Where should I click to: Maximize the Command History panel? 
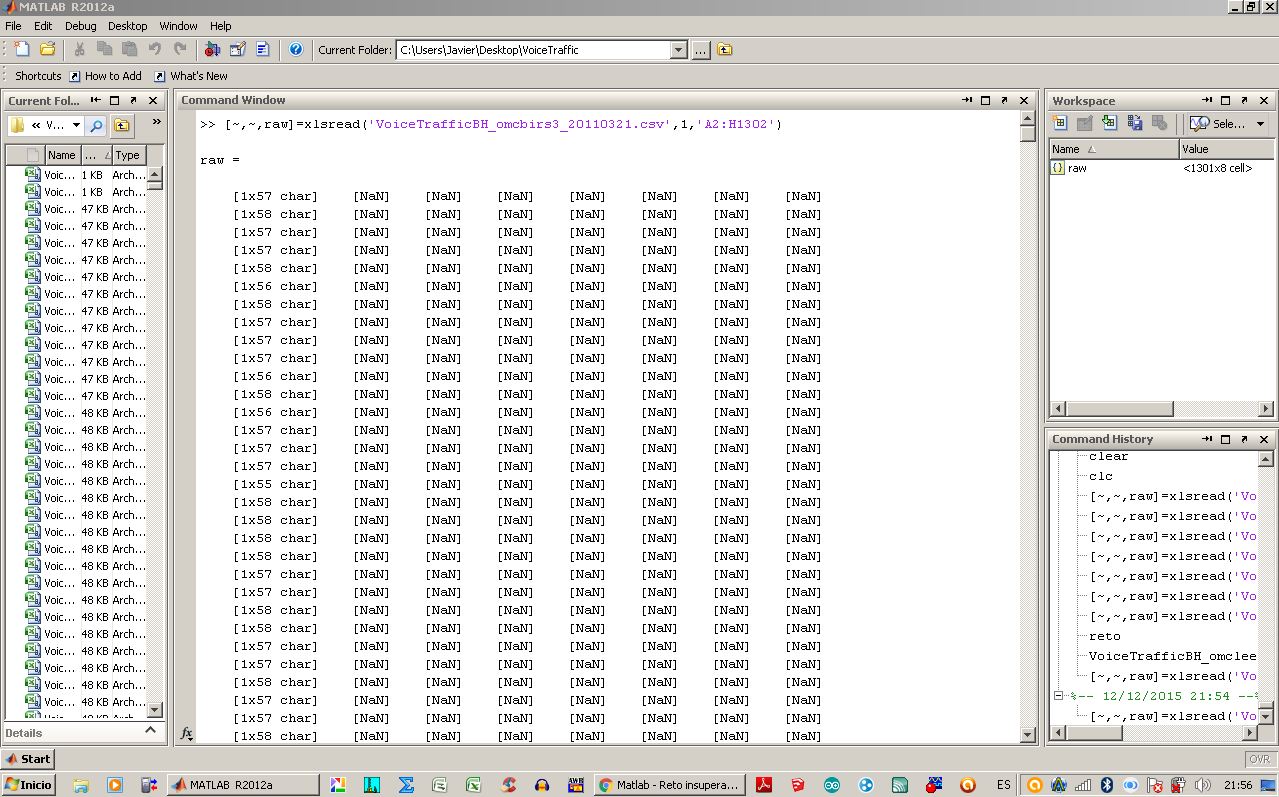point(1226,439)
